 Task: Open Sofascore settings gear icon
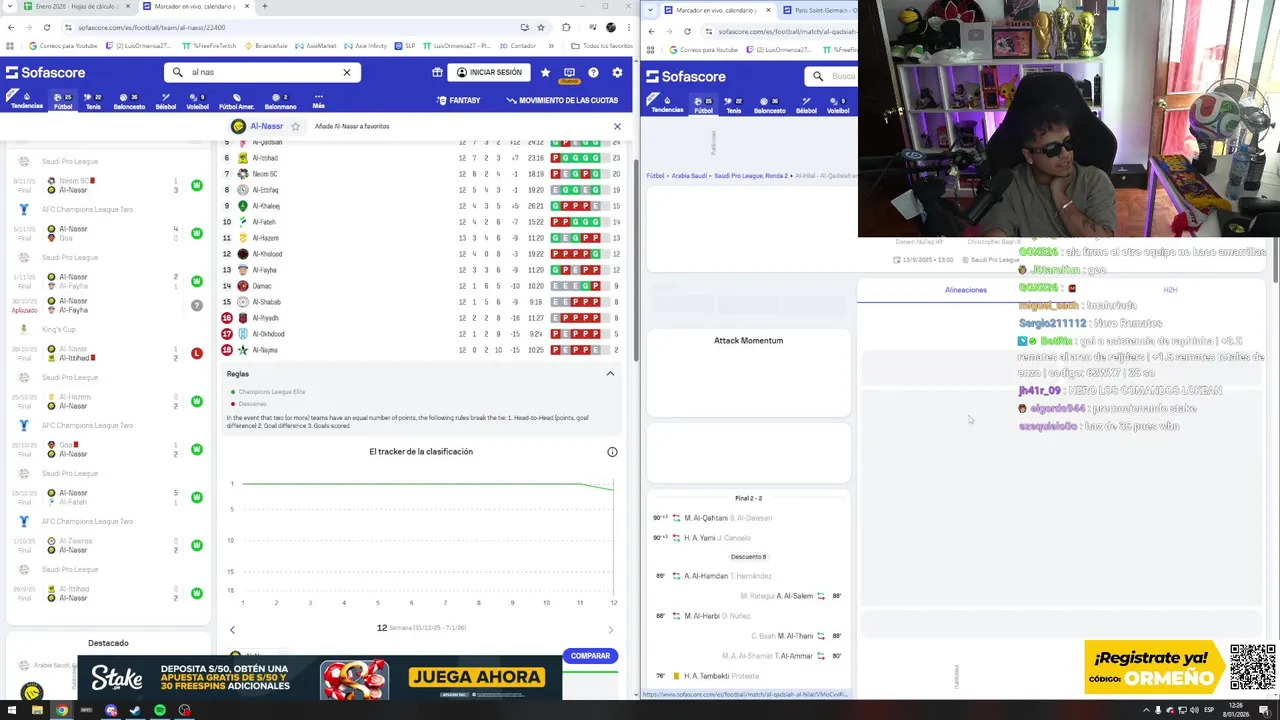point(617,72)
